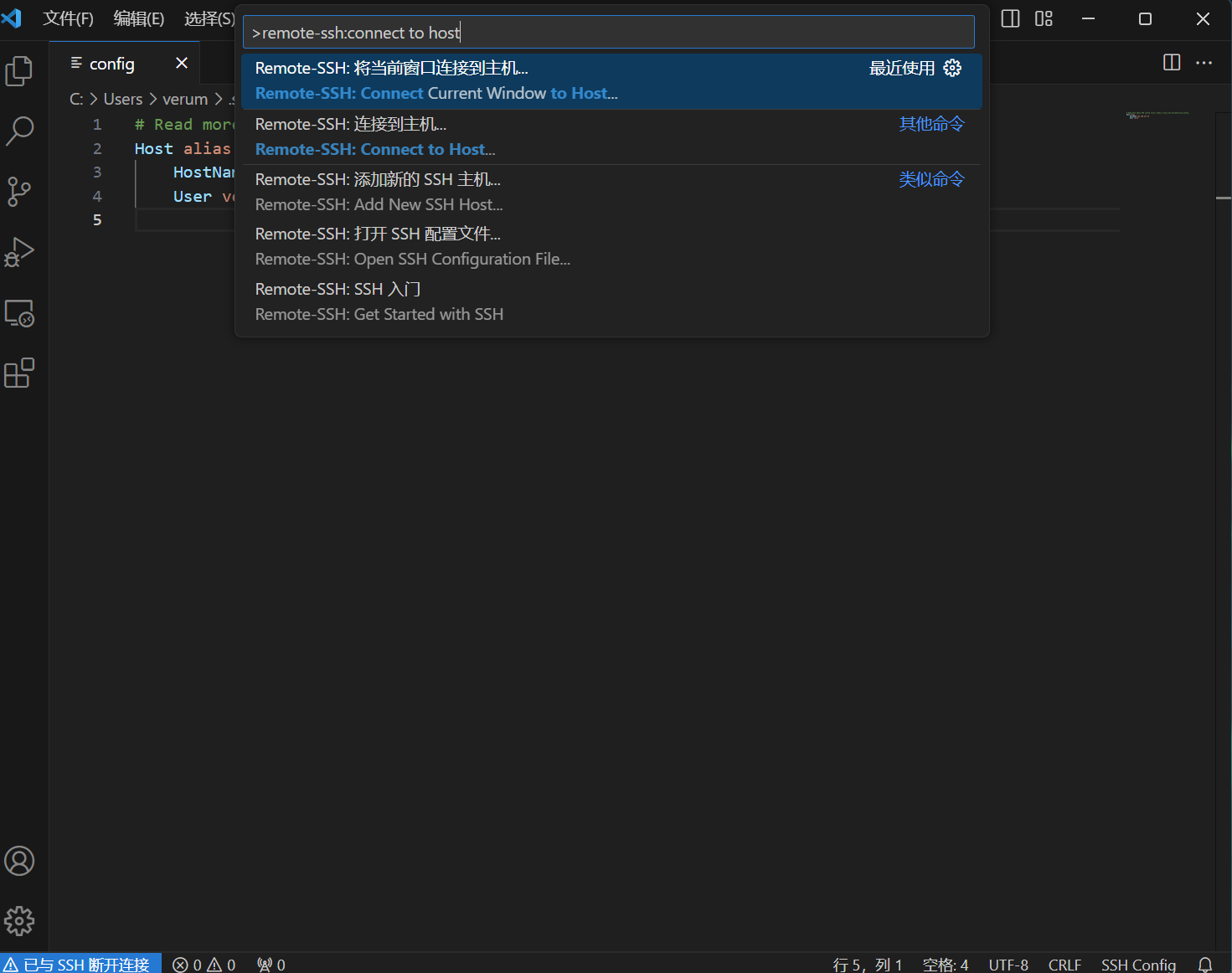Screen dimensions: 1232x973
Task: Open Accounts menu icon
Action: (19, 861)
